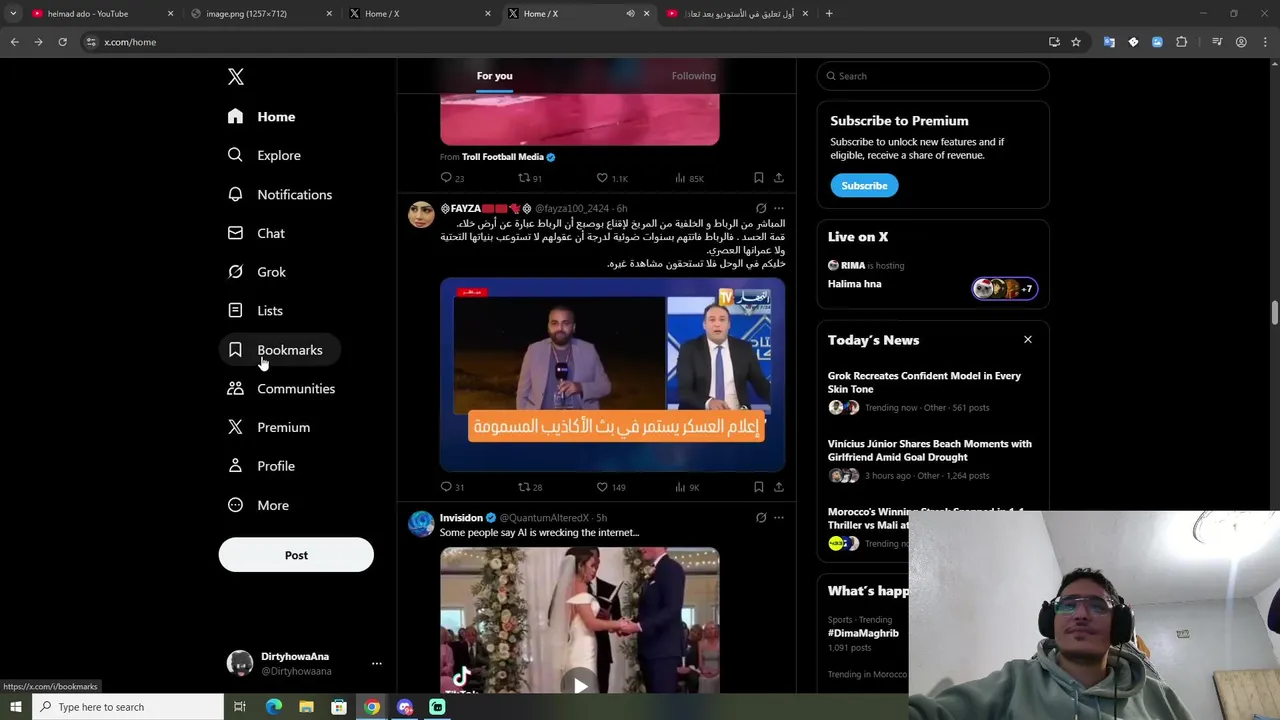Viewport: 1280px width, 720px height.
Task: Reply to FAYZA's post with 31 replies
Action: (452, 487)
